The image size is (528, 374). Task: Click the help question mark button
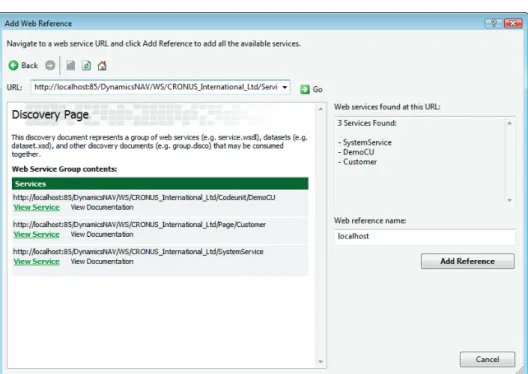click(x=494, y=23)
